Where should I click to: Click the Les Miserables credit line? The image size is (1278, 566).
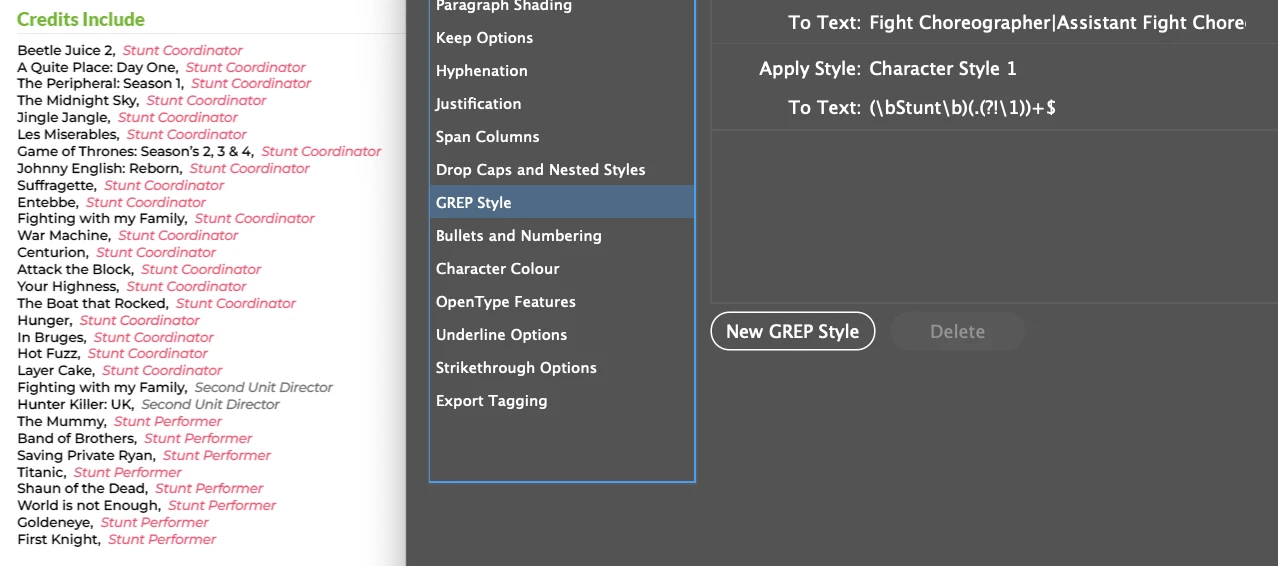coord(131,135)
